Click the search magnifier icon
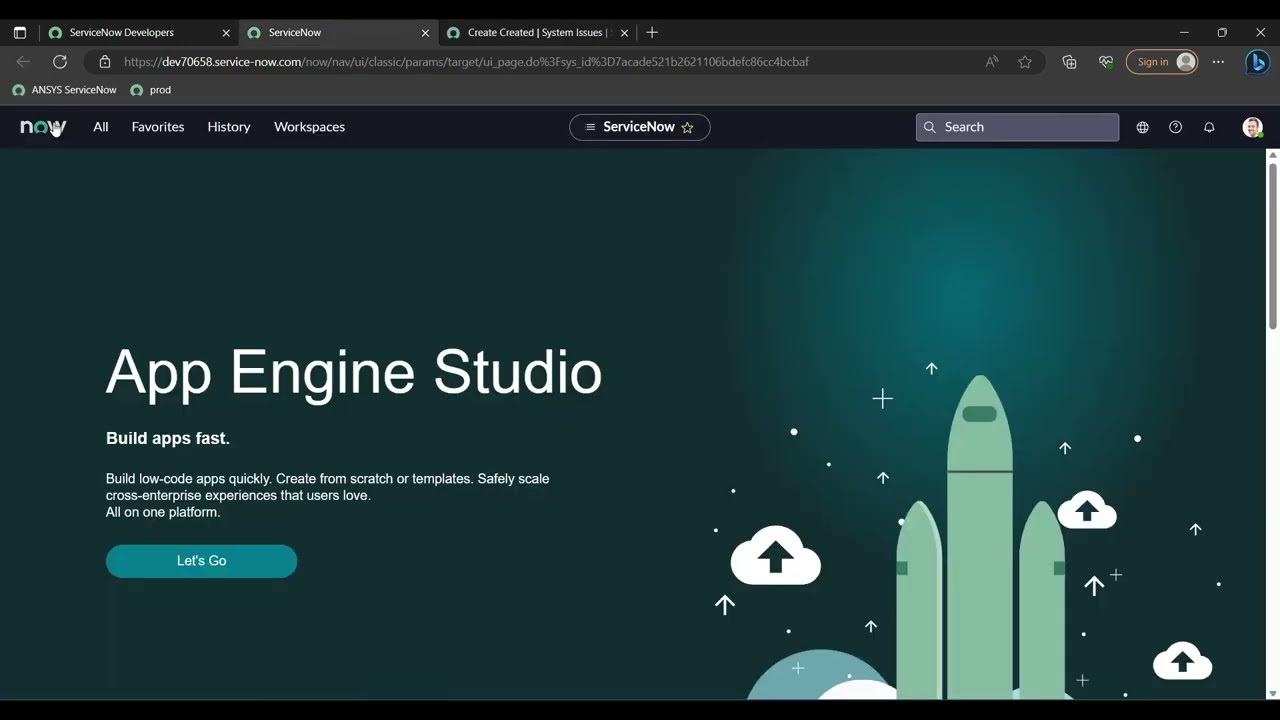 (x=930, y=127)
